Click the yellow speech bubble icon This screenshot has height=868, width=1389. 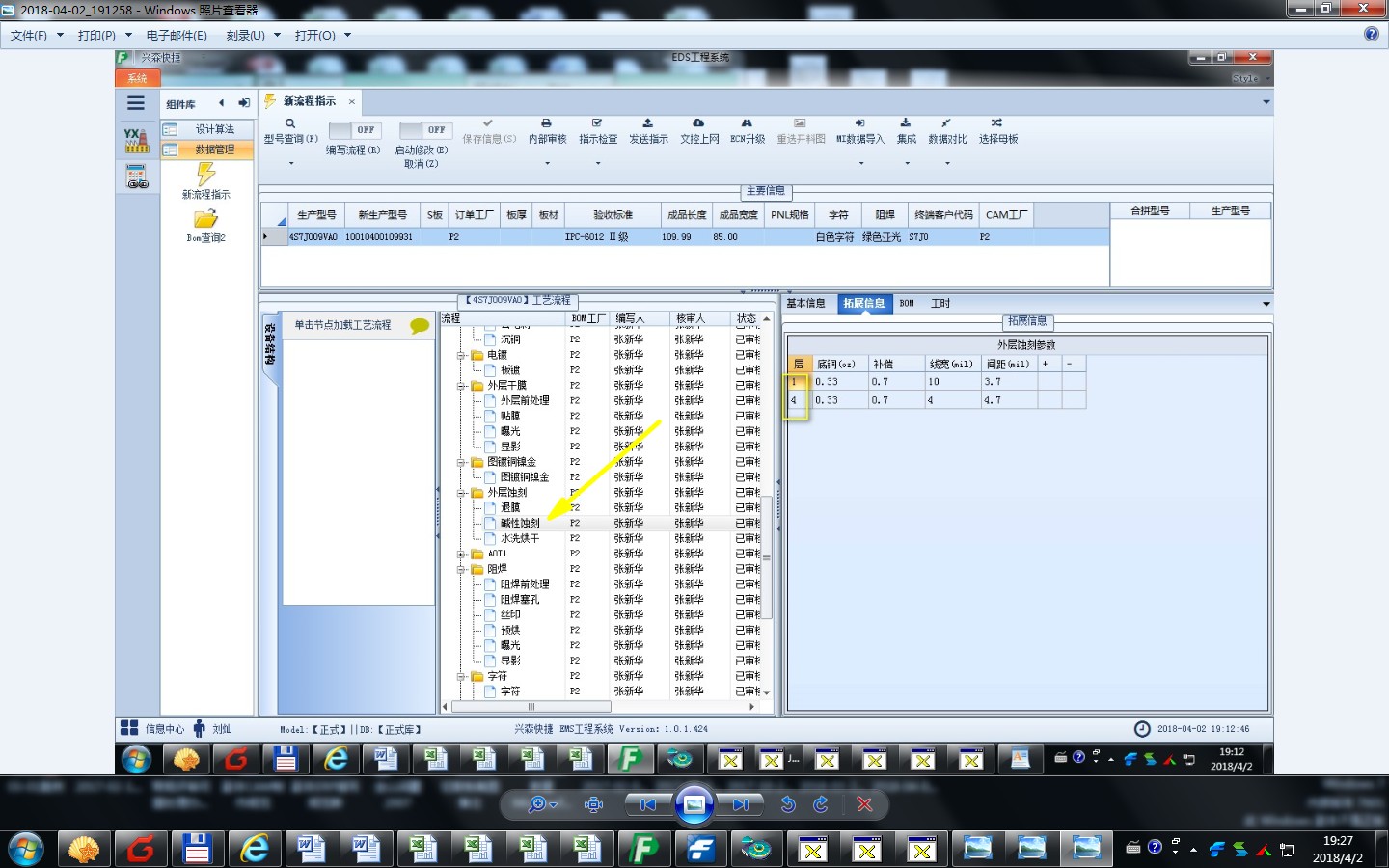[420, 326]
